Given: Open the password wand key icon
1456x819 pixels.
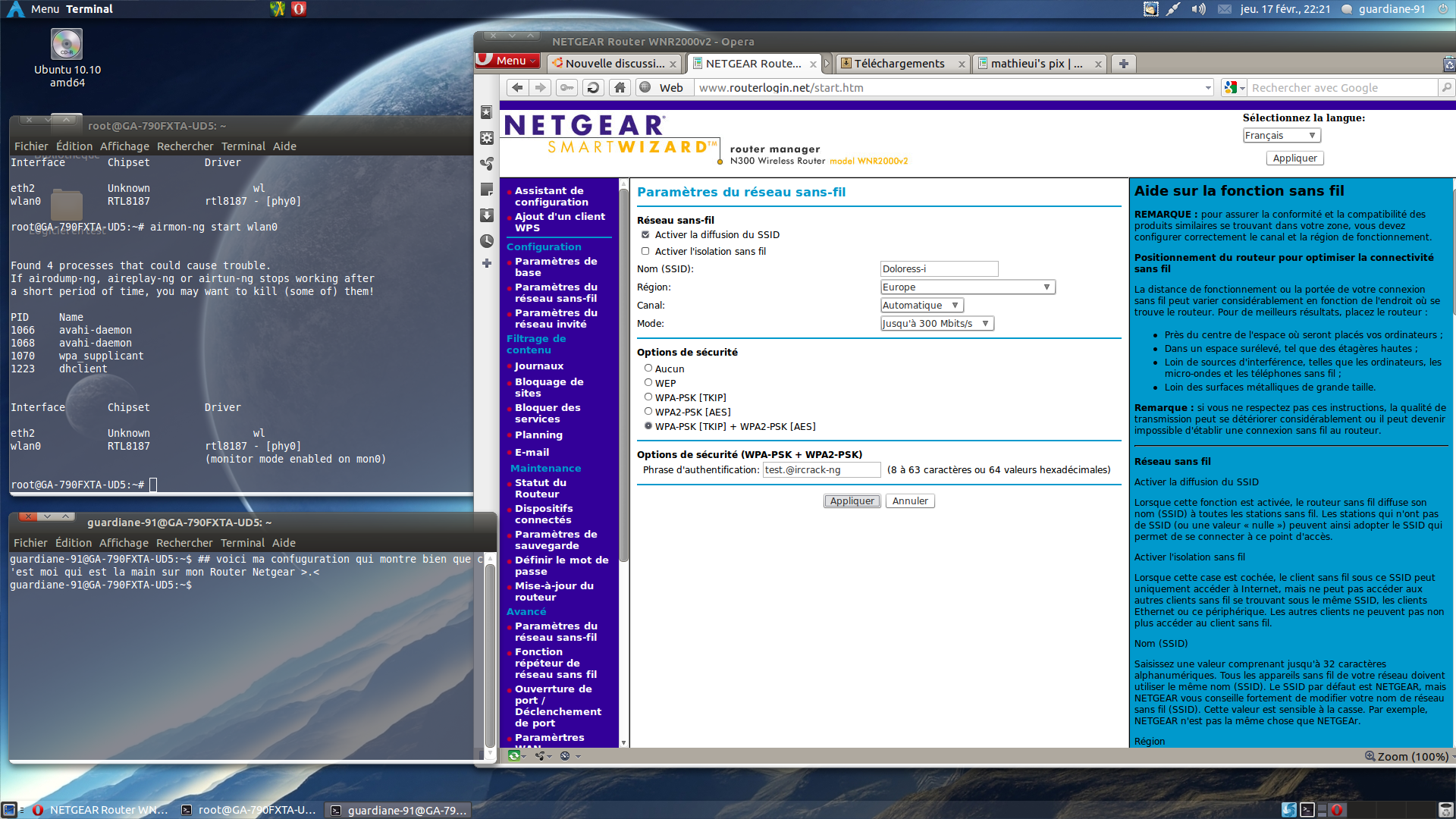Looking at the screenshot, I should pyautogui.click(x=566, y=88).
